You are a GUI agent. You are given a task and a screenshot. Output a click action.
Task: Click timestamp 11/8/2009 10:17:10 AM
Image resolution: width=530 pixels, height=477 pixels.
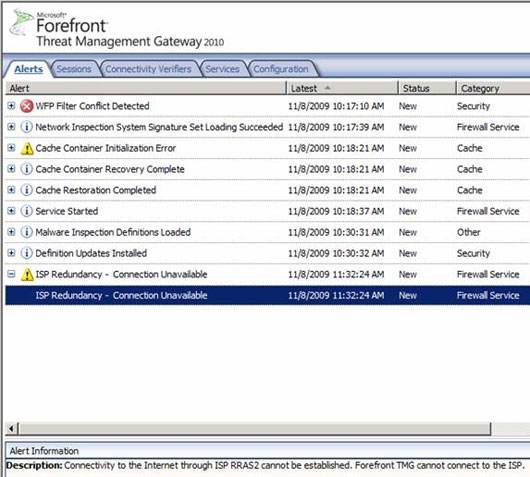[x=336, y=106]
